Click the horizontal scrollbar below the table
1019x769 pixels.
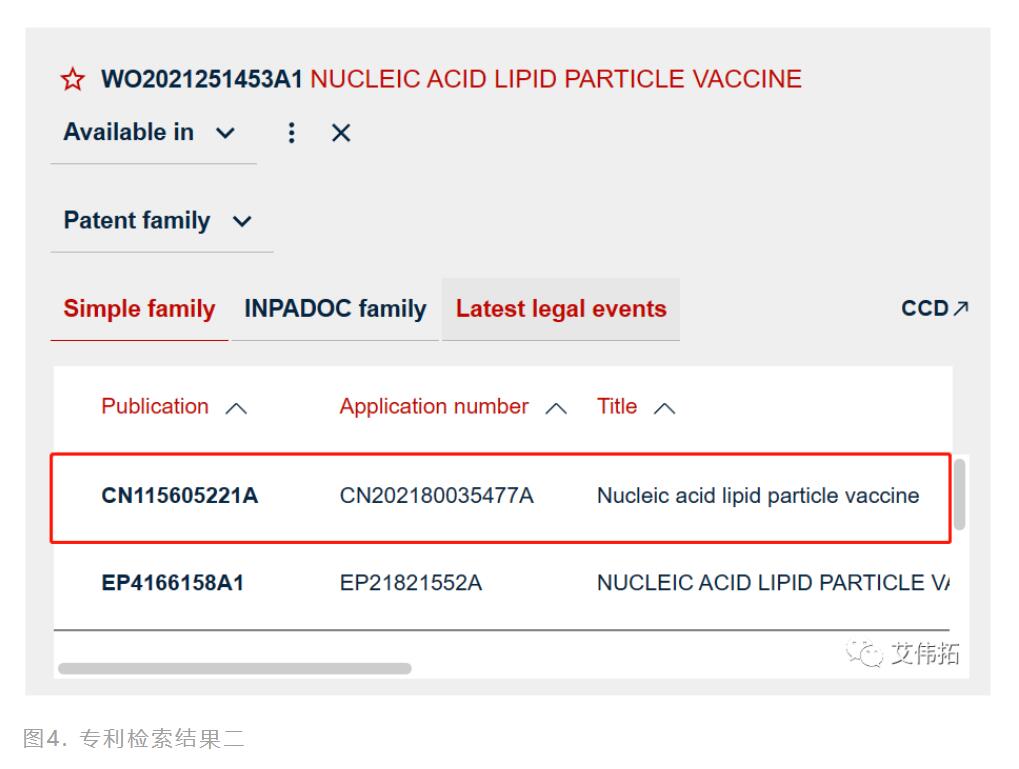click(x=234, y=668)
